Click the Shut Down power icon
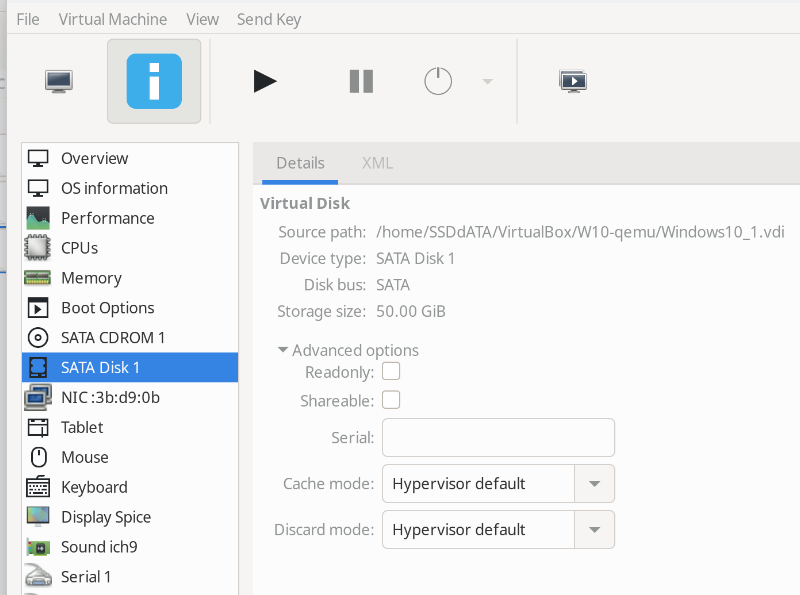This screenshot has height=595, width=800. 438,81
